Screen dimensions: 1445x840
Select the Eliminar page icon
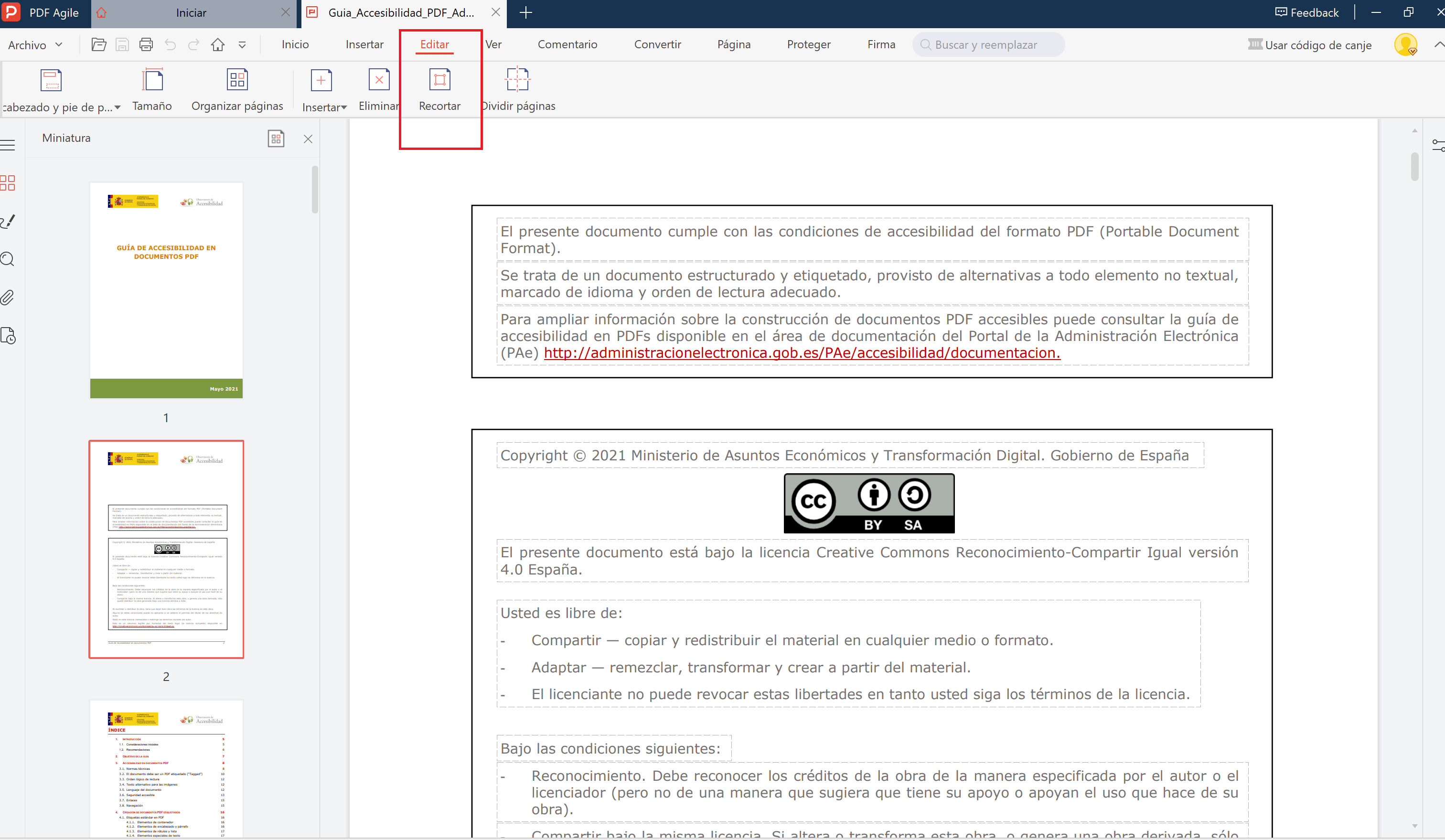coord(378,80)
